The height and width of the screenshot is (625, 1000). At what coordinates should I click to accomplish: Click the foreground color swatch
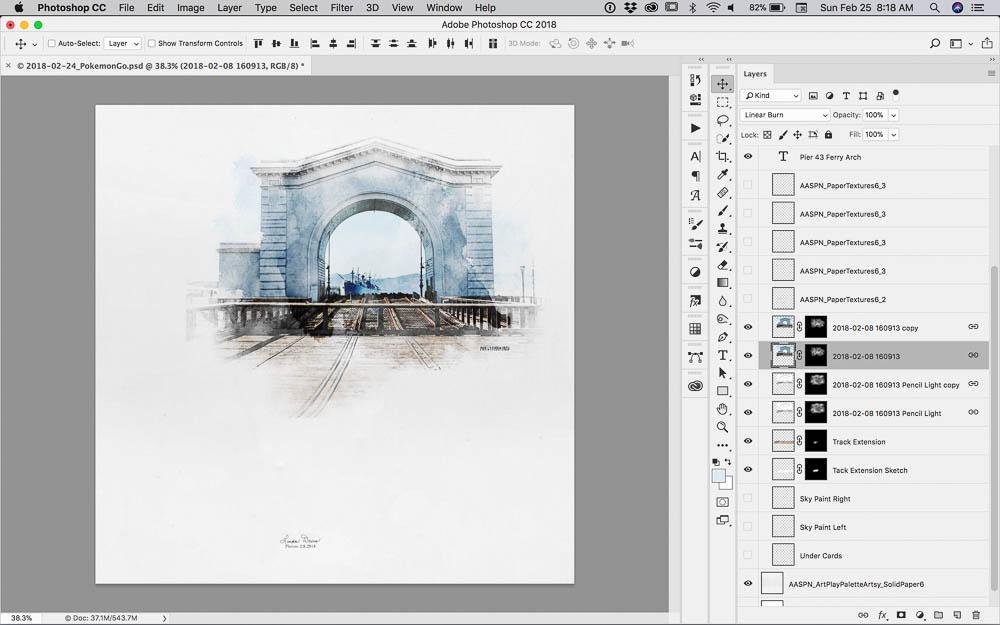click(x=718, y=475)
